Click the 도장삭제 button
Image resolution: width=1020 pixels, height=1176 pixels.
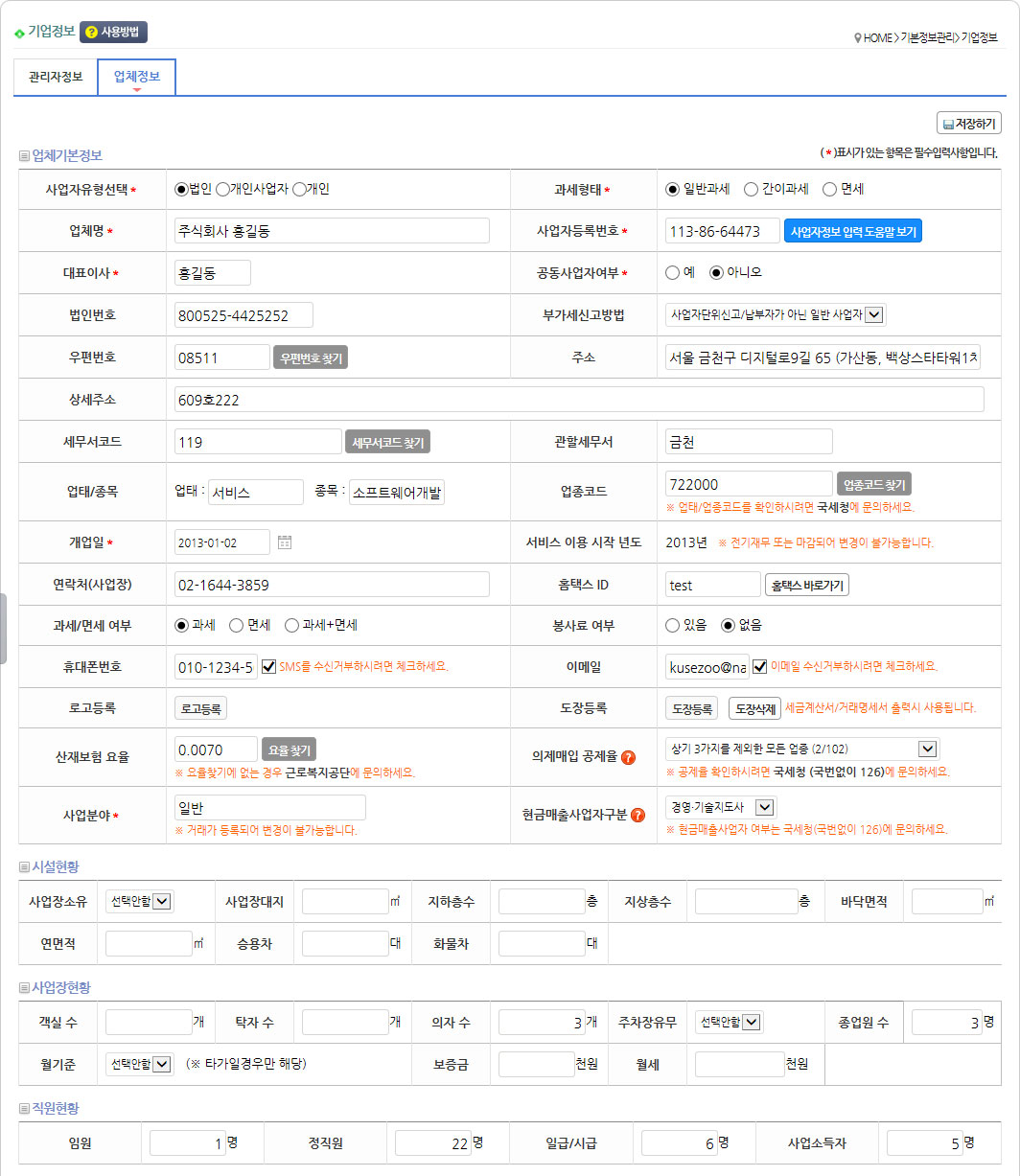(755, 708)
